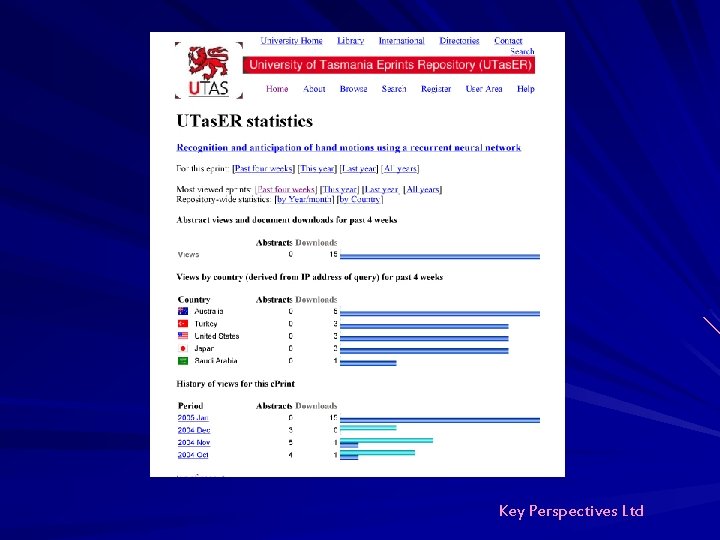Screen dimensions: 720x540
Task: Open most viewed eprints This year
Action: pos(340,189)
